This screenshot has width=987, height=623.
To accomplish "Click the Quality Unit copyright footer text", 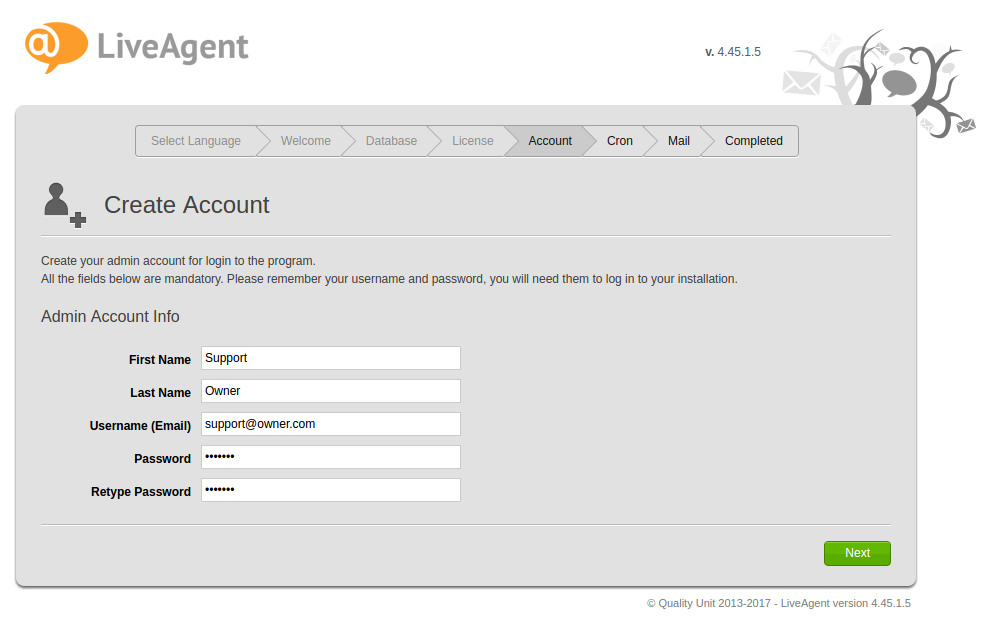I will point(778,604).
